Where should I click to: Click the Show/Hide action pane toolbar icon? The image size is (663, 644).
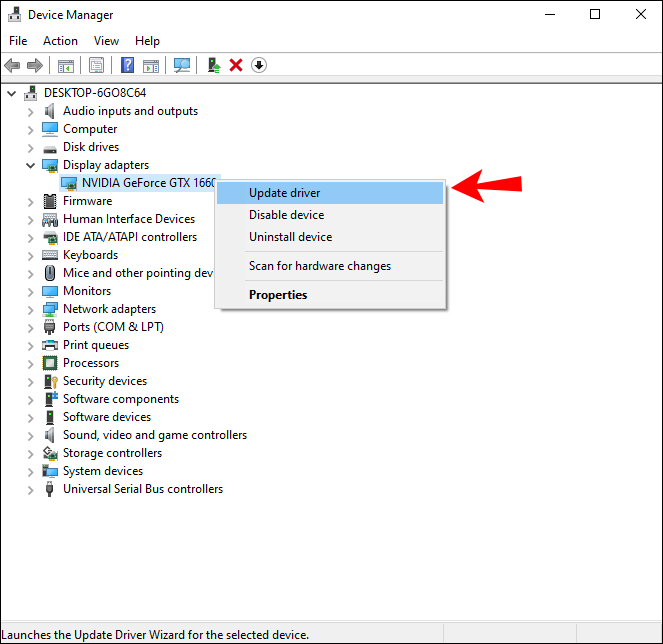tap(151, 66)
